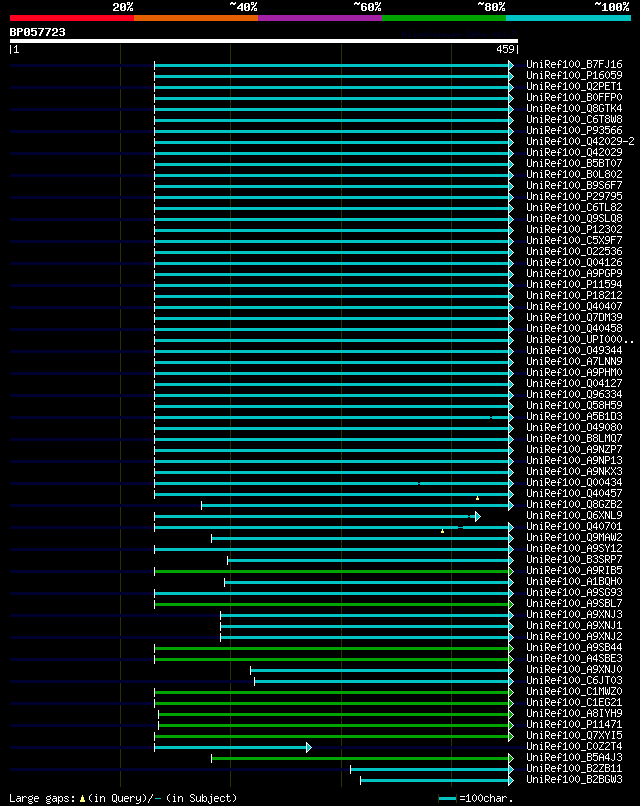The height and width of the screenshot is (806, 640).
Task: Click the arrowhead ending the Q6XNL9 alignment
Action: 478,517
